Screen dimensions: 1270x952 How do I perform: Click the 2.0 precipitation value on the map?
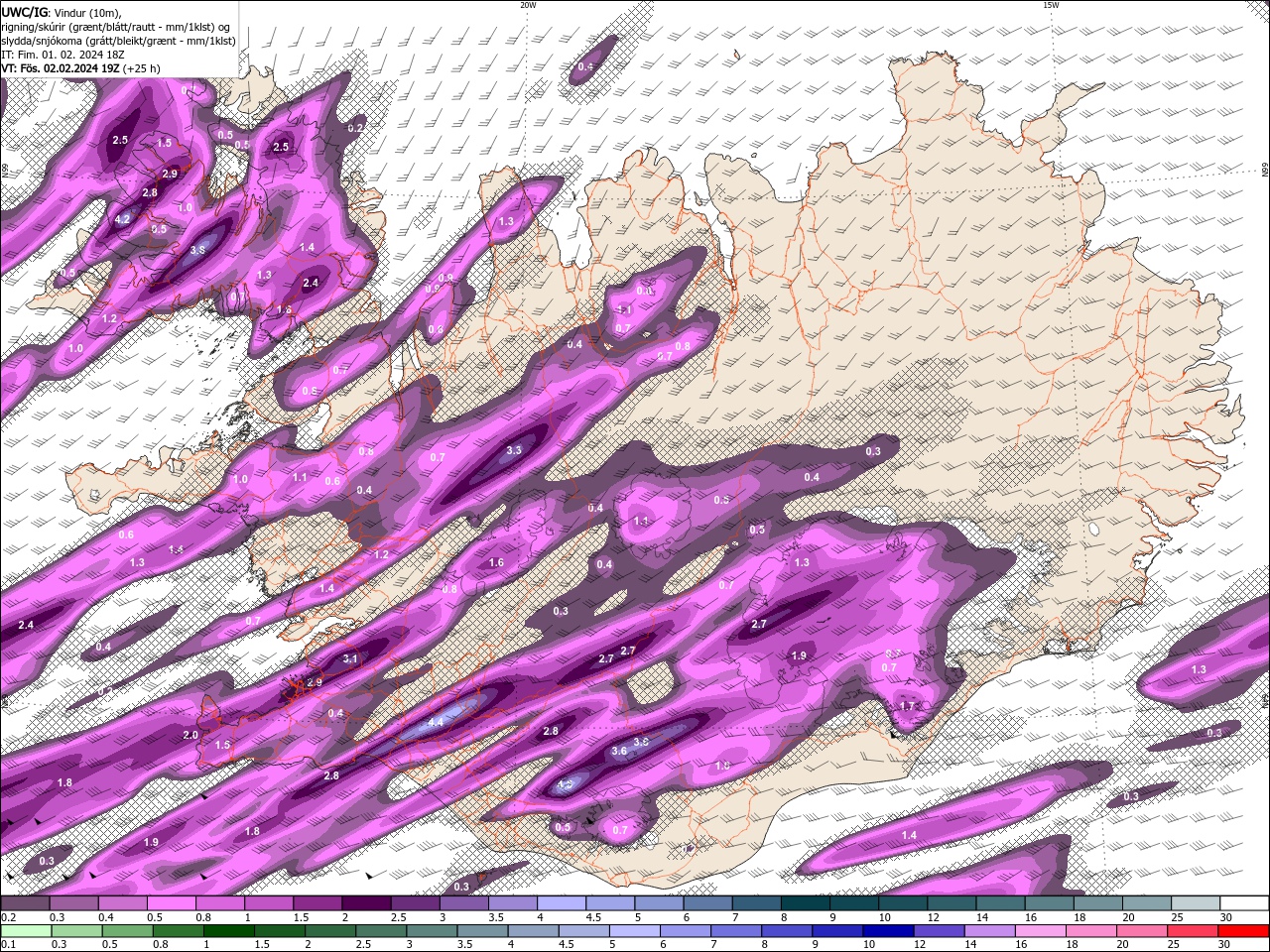(190, 735)
